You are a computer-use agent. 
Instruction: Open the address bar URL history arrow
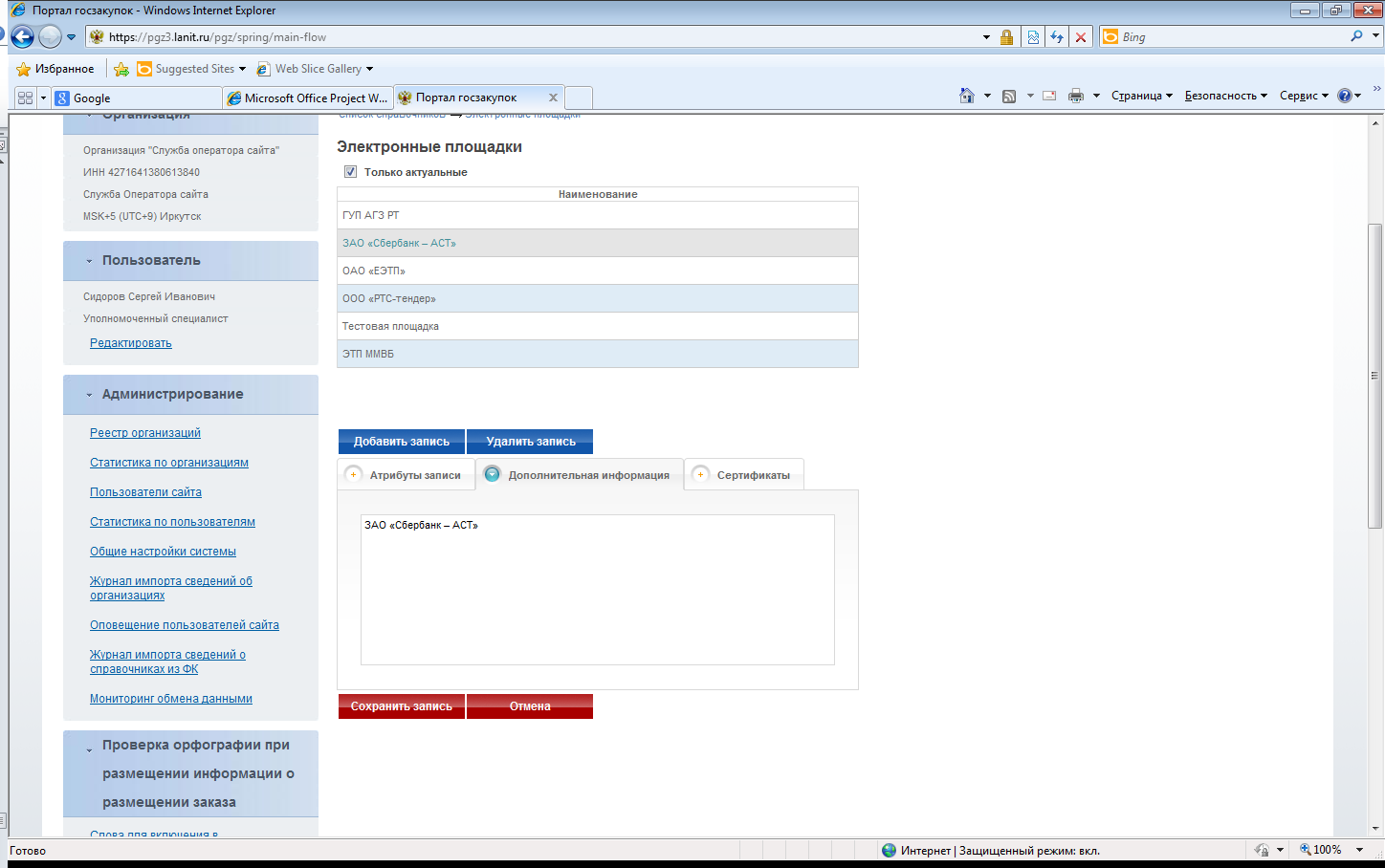pyautogui.click(x=986, y=37)
